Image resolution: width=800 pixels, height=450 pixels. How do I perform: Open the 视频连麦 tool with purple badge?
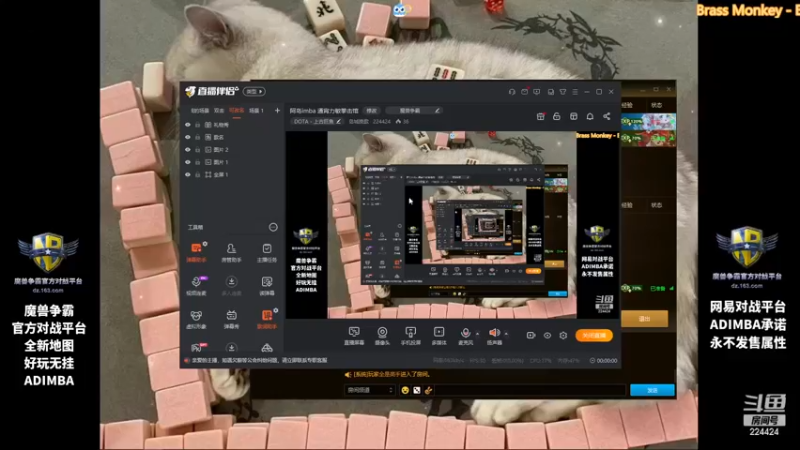196,286
